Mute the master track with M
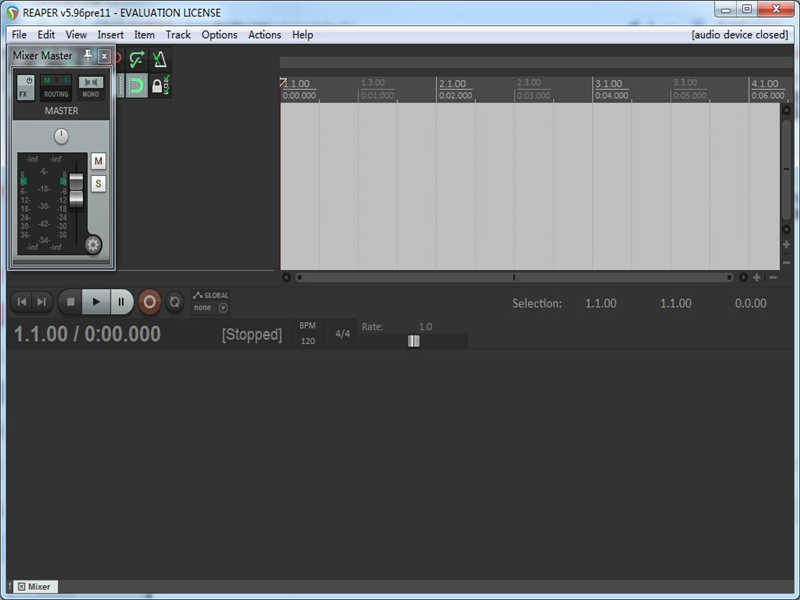This screenshot has width=800, height=600. click(x=98, y=161)
